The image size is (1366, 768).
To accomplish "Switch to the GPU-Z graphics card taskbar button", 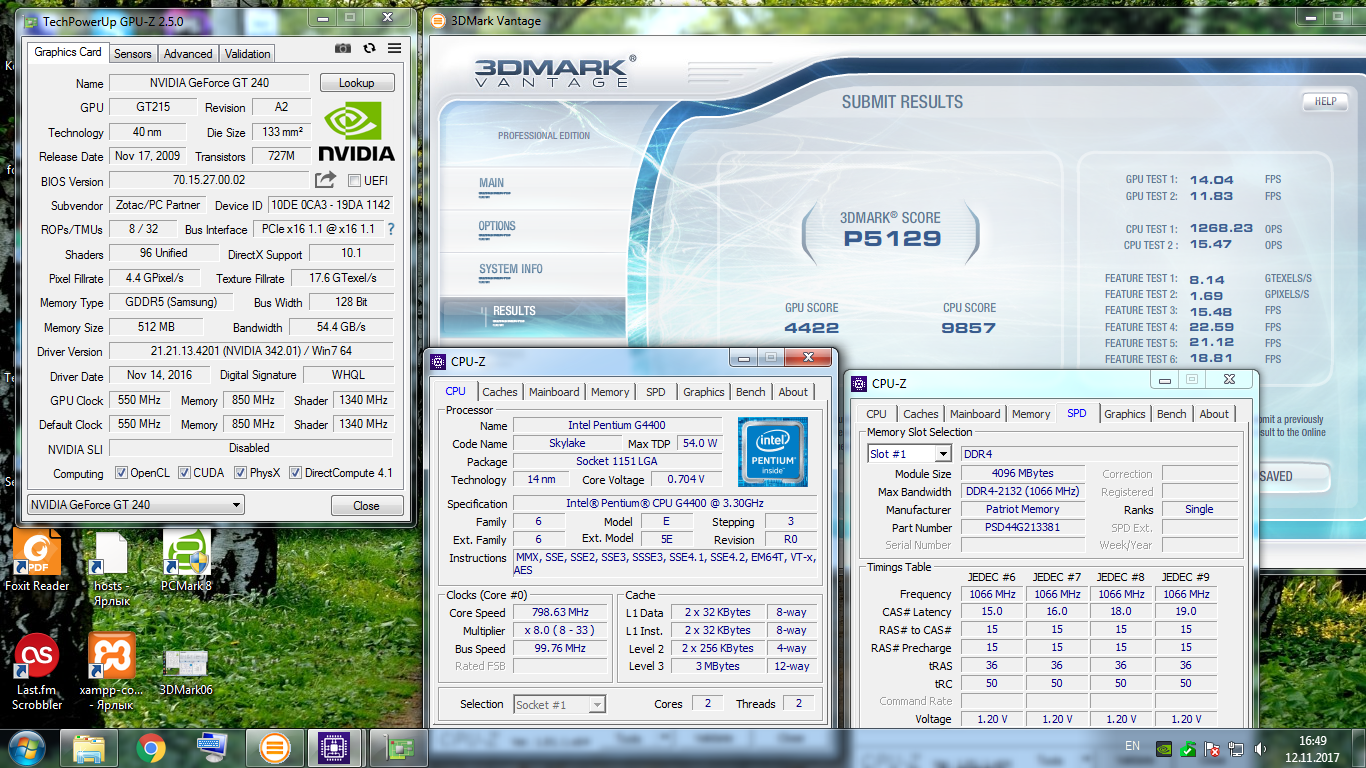I will [398, 747].
